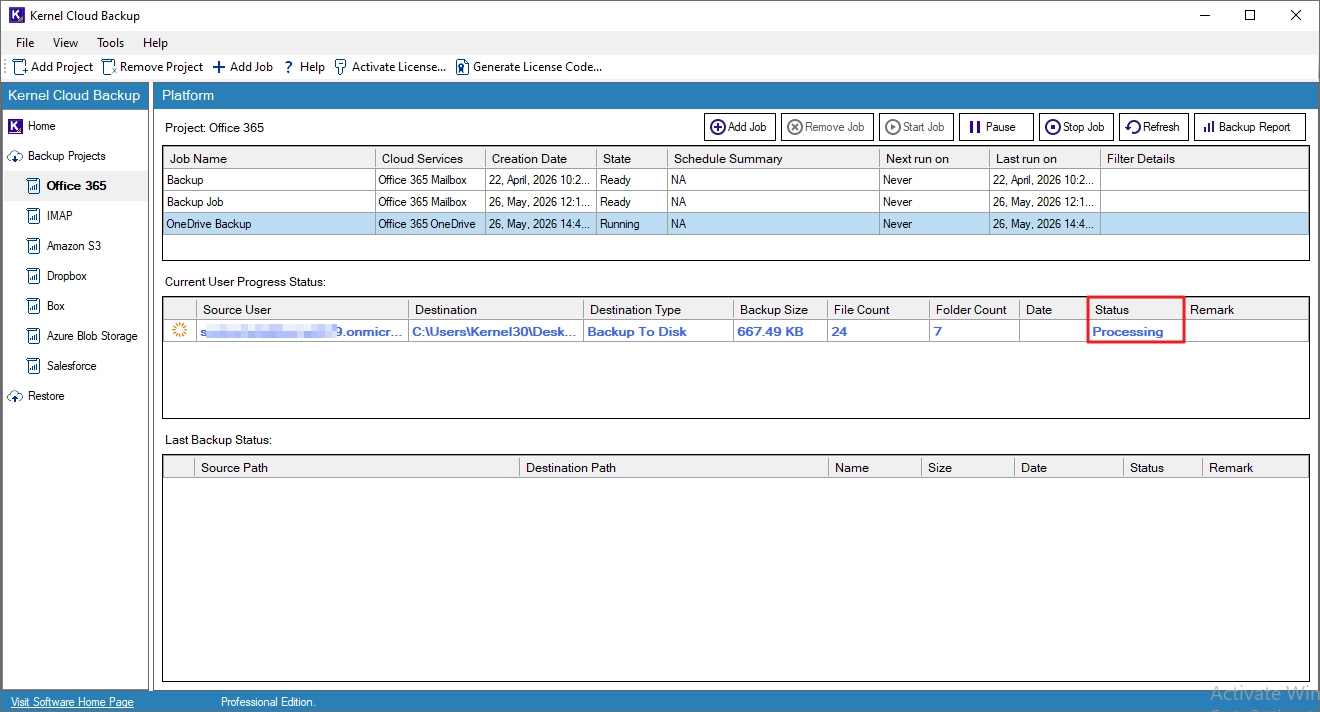Click the Remove Job button
This screenshot has width=1320, height=712.
(x=827, y=127)
